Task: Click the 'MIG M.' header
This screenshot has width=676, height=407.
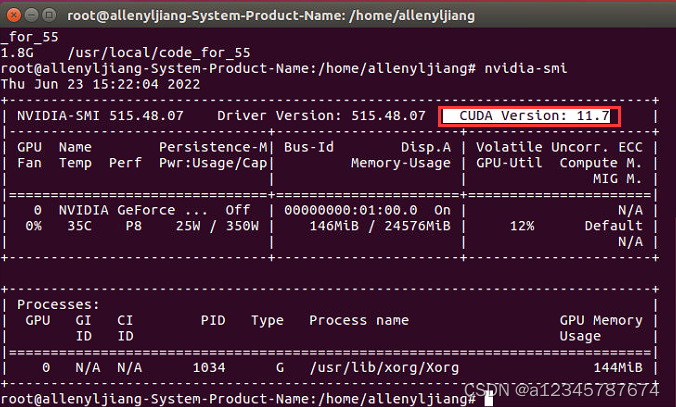Action: click(x=617, y=179)
